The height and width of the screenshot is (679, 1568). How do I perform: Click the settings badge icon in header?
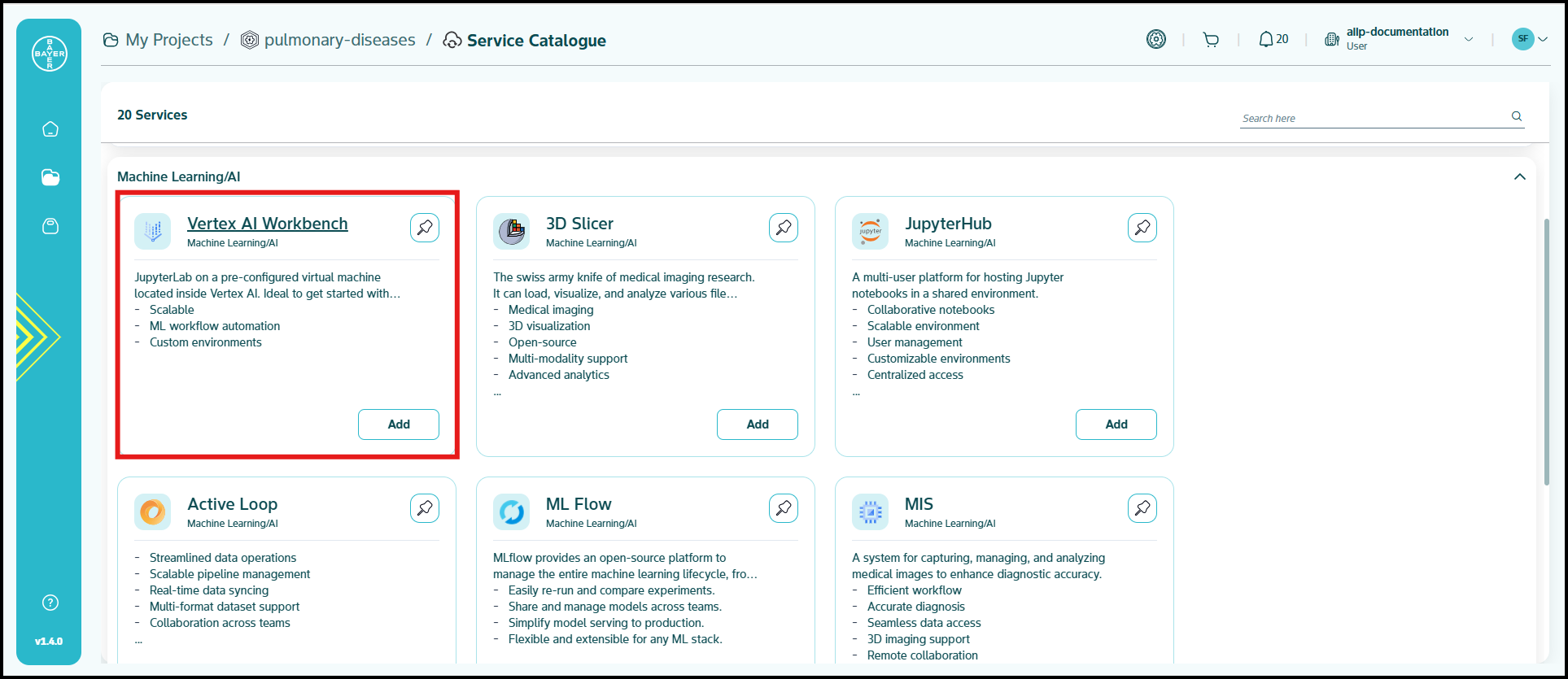point(1155,39)
